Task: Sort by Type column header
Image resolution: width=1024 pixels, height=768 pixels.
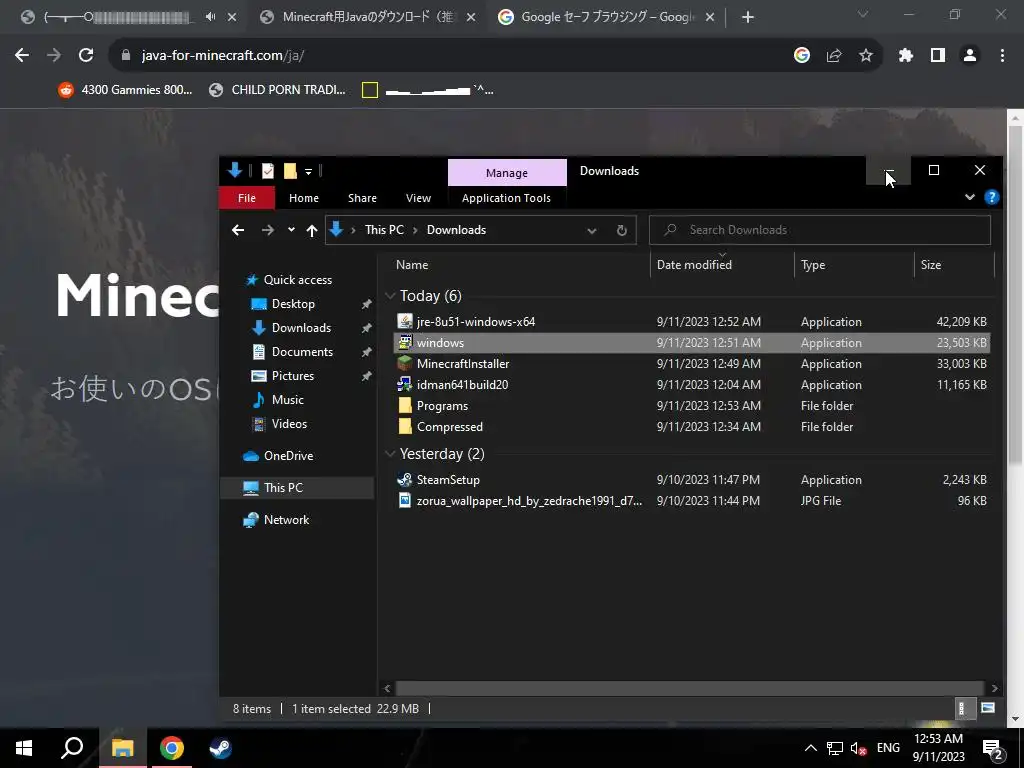Action: coord(813,264)
